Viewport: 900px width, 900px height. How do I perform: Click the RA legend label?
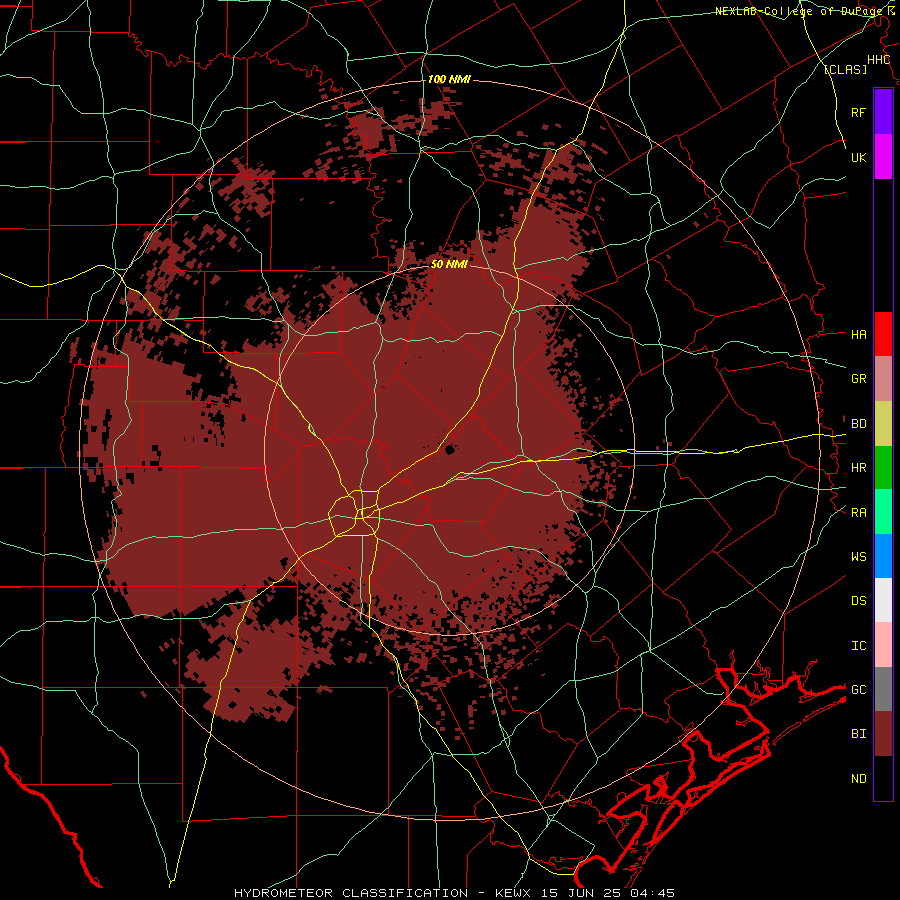858,513
